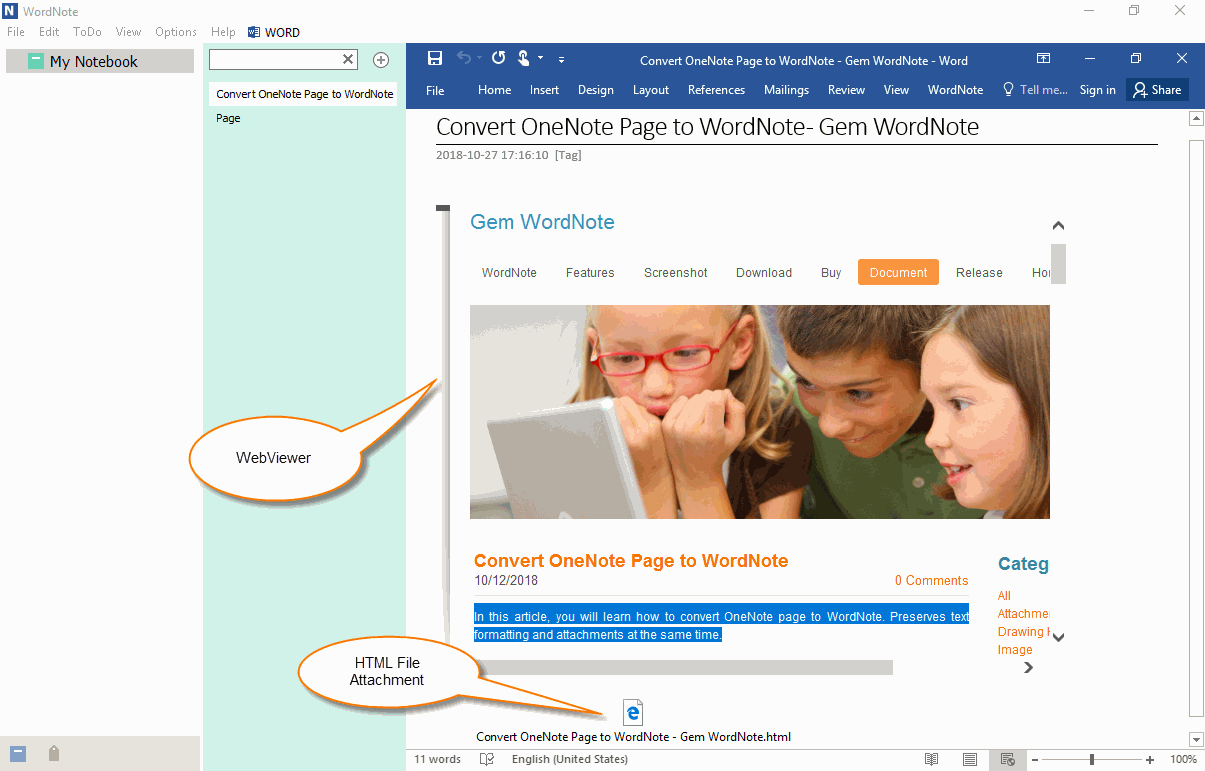Click the children with laptop banner image
The image size is (1205, 771).
coord(760,412)
